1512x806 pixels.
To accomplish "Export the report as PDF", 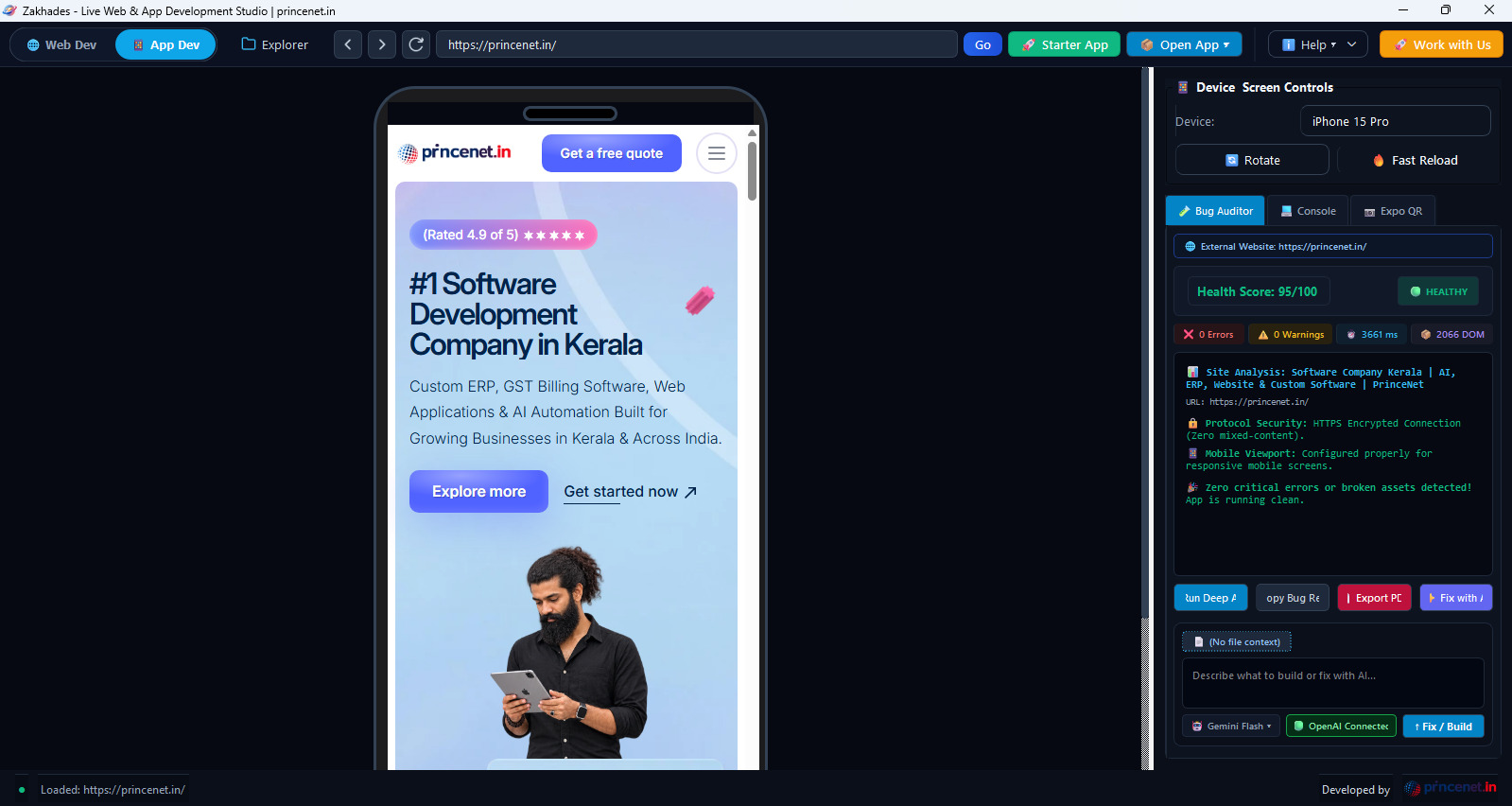I will tap(1374, 598).
